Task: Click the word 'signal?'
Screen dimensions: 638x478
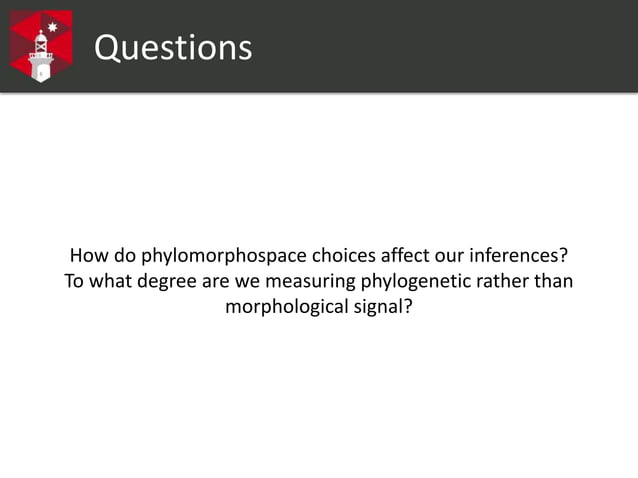Action: coord(383,307)
